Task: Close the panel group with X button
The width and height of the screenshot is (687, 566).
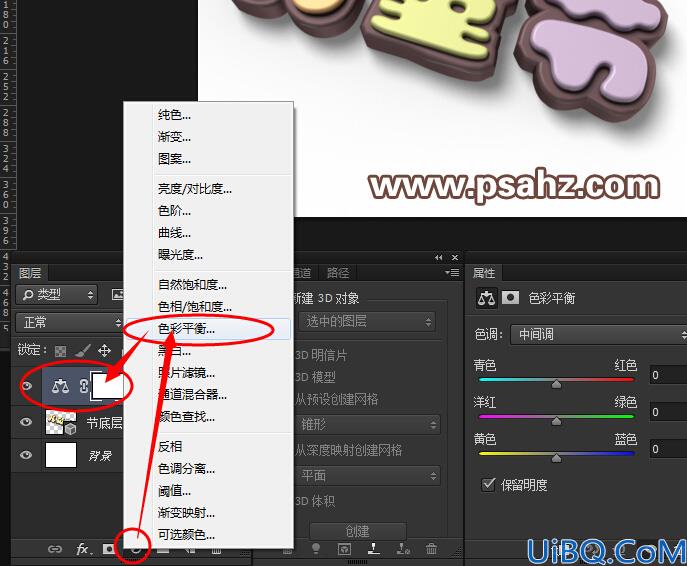Action: [455, 258]
